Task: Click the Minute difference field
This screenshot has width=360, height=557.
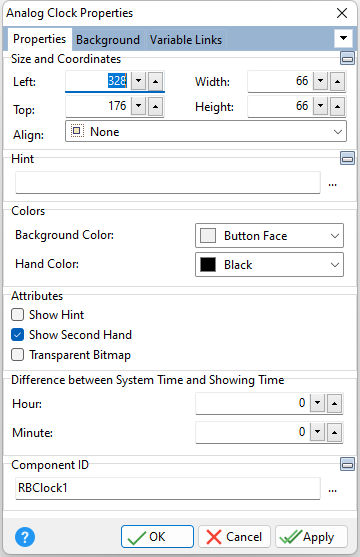Action: [253, 432]
